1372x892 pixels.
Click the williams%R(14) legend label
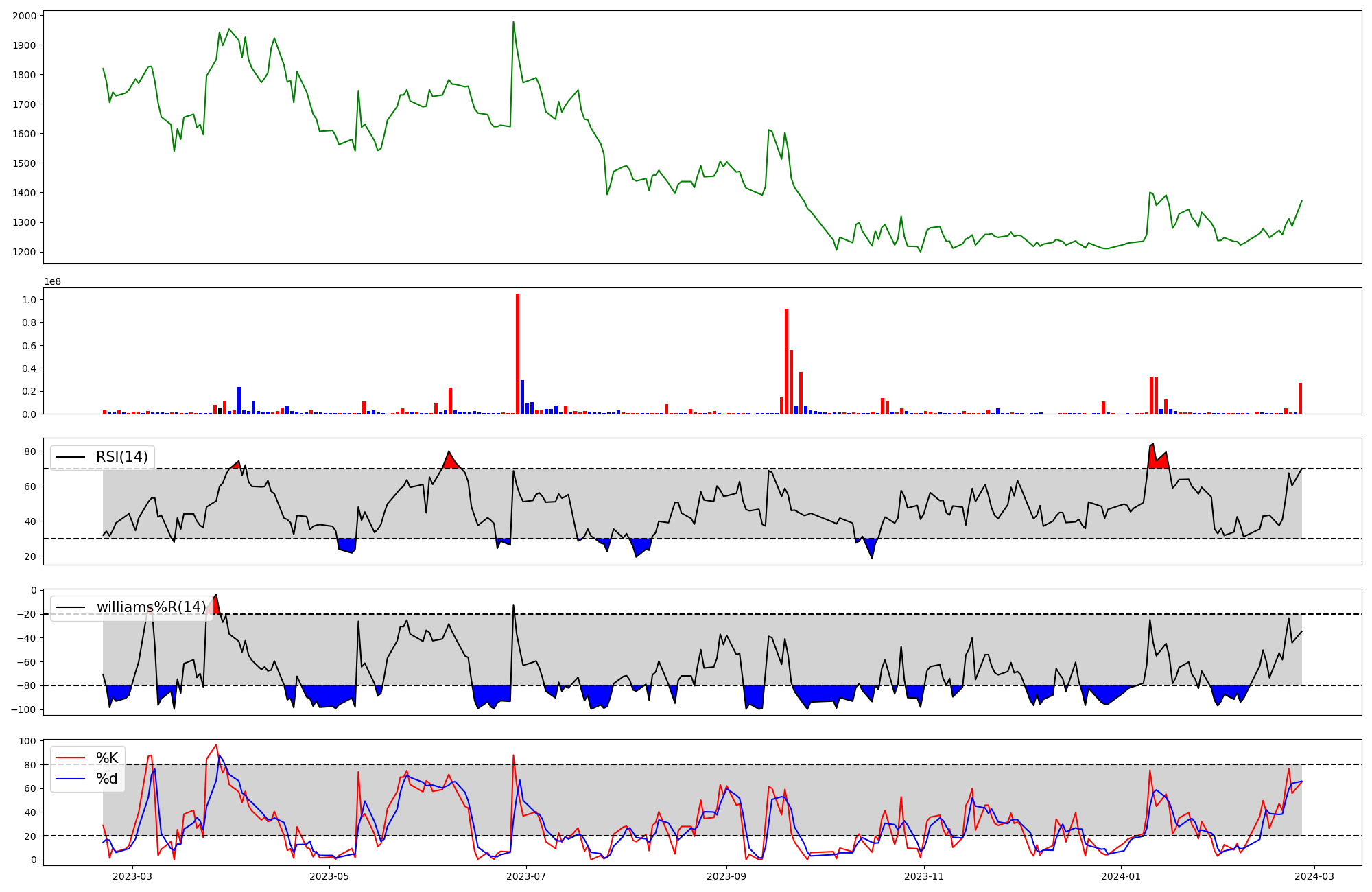point(151,607)
